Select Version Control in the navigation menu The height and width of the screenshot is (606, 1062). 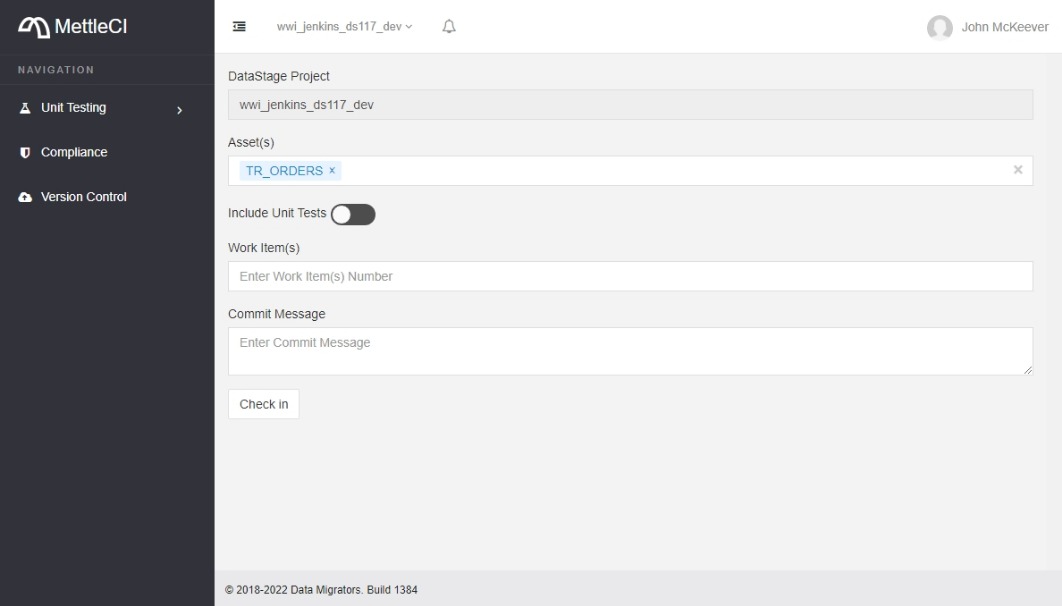(85, 196)
